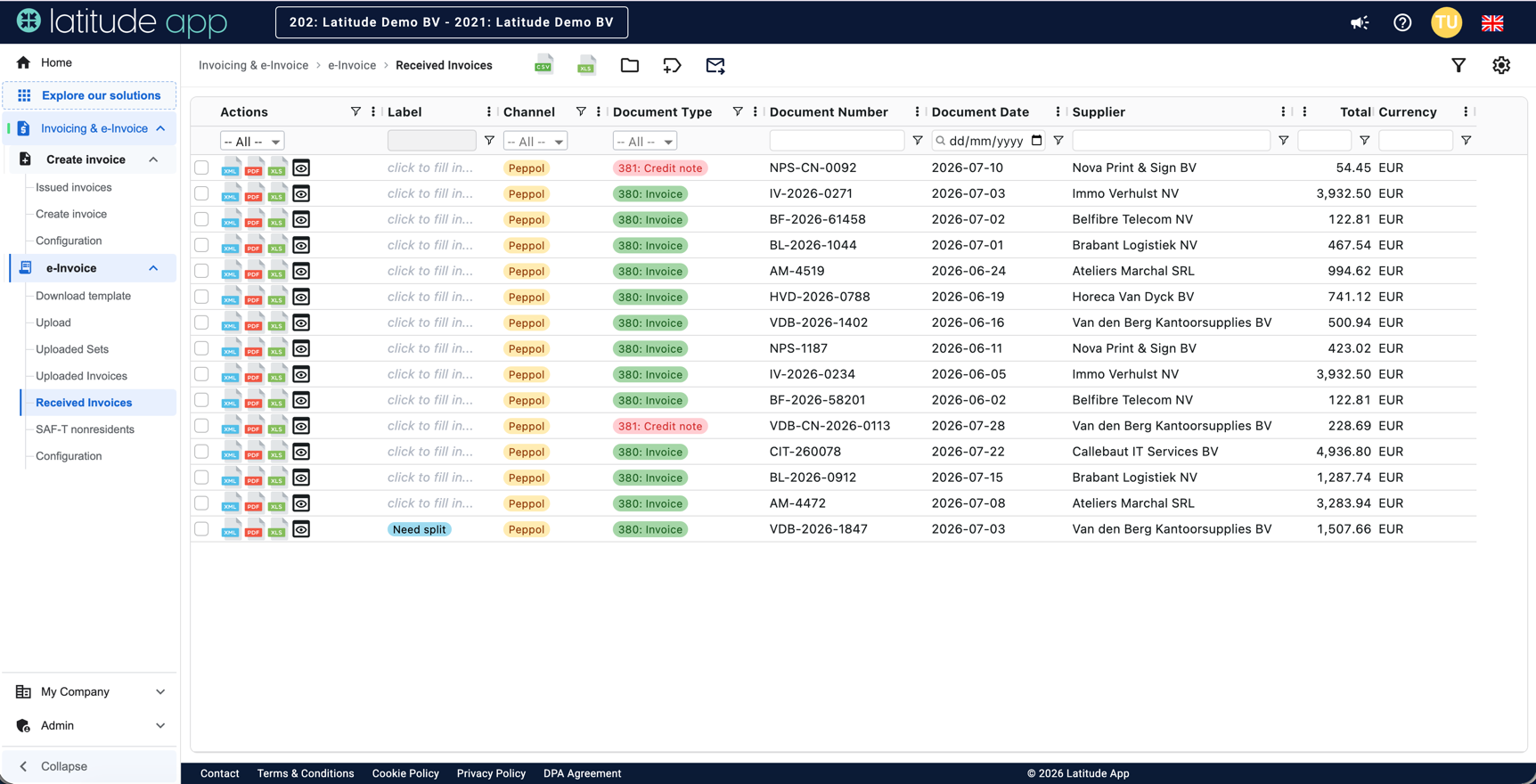This screenshot has width=1536, height=784.
Task: Open the calendar picker in Document Date filter
Action: [1036, 140]
